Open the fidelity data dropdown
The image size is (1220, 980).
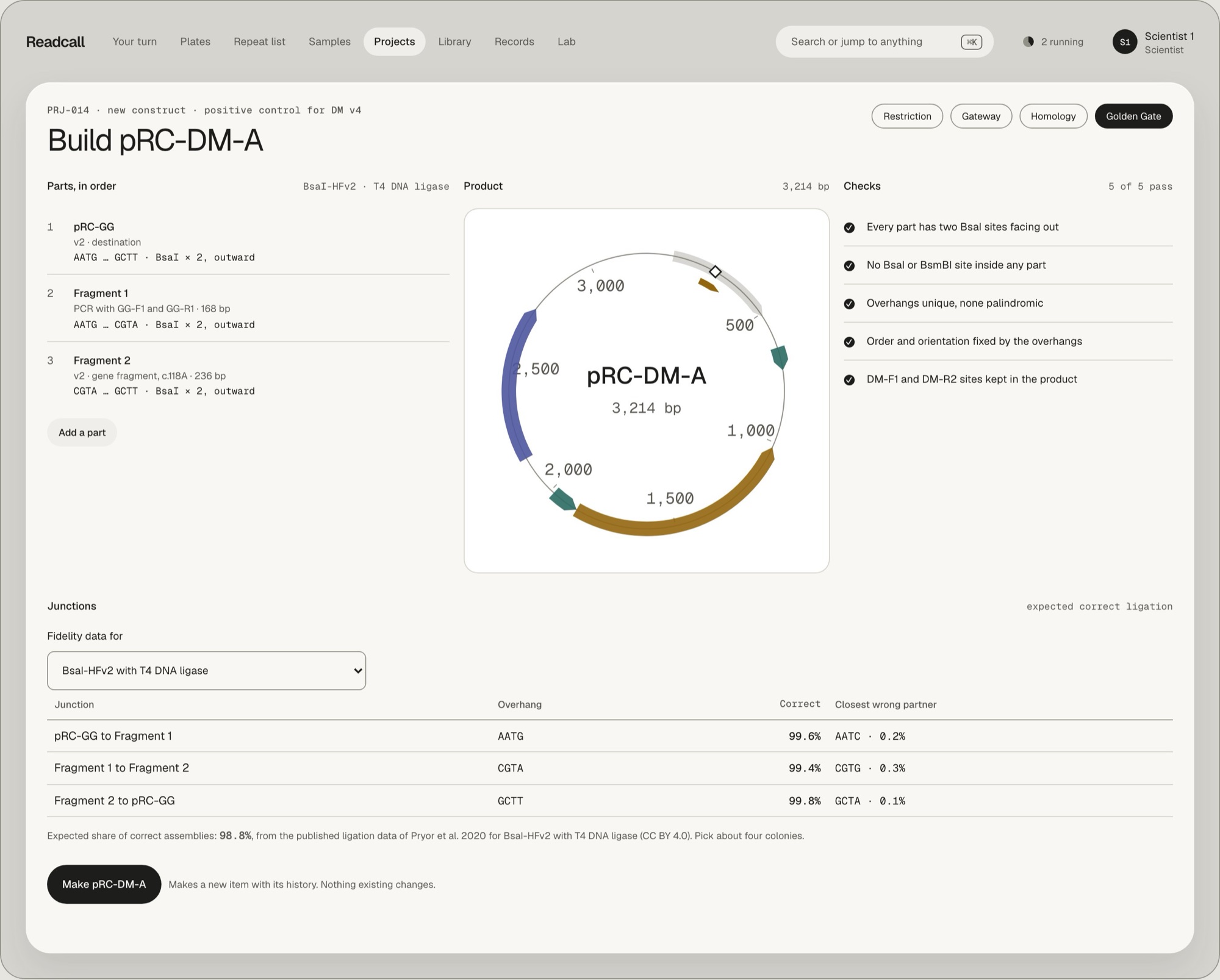coord(206,670)
